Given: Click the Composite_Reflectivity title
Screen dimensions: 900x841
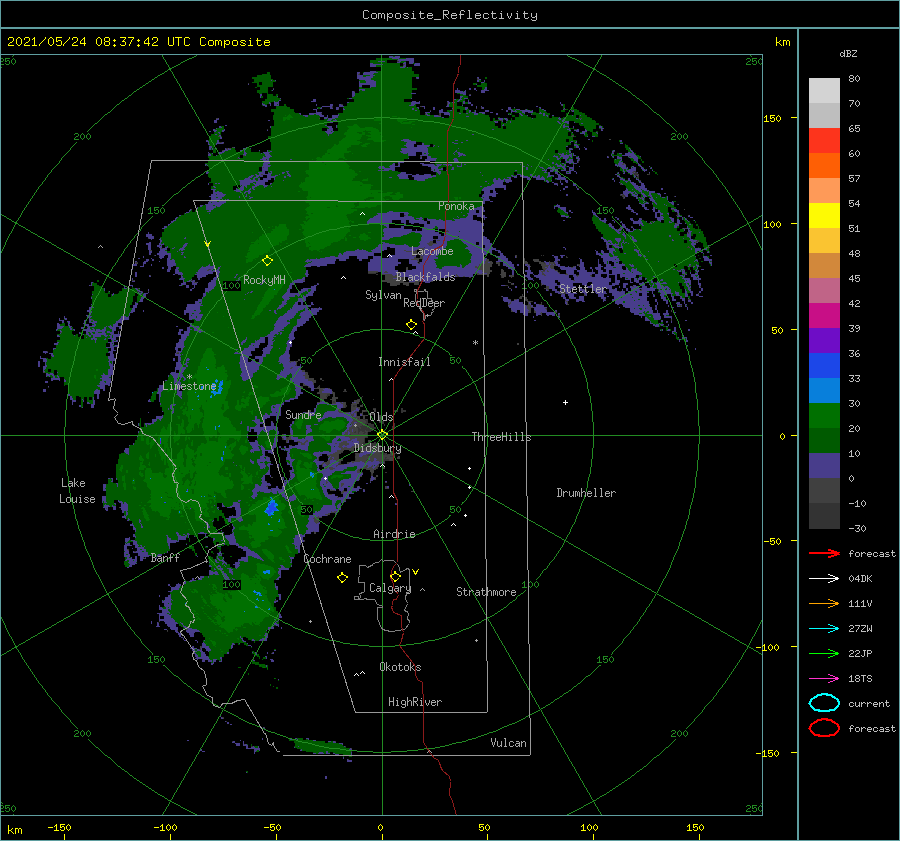Looking at the screenshot, I should (x=450, y=14).
